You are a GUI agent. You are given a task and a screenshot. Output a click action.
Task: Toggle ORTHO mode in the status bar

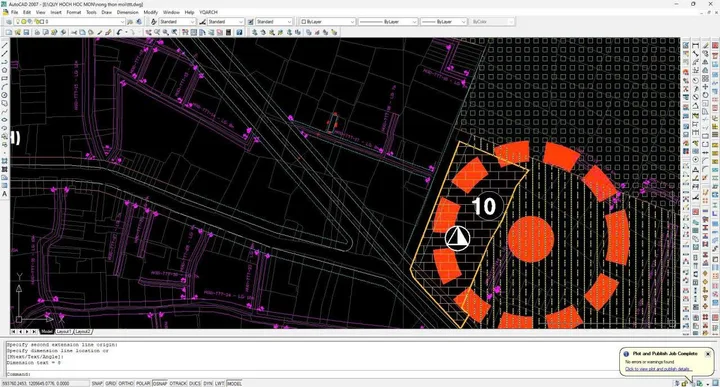(126, 383)
